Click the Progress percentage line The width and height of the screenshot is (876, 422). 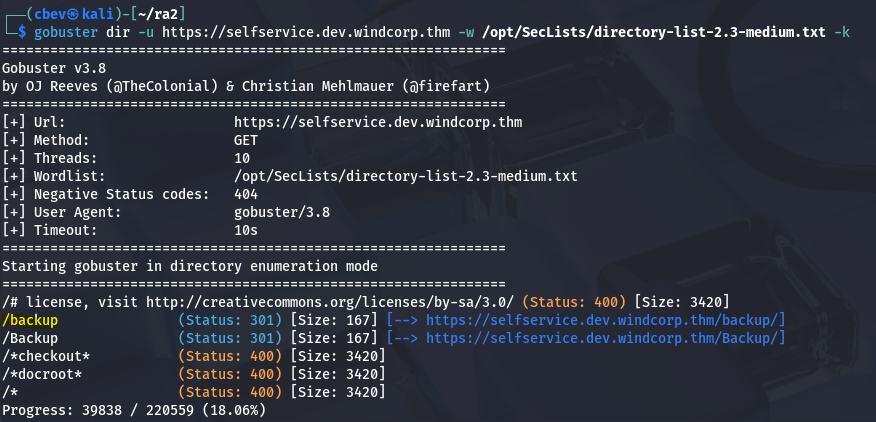134,410
